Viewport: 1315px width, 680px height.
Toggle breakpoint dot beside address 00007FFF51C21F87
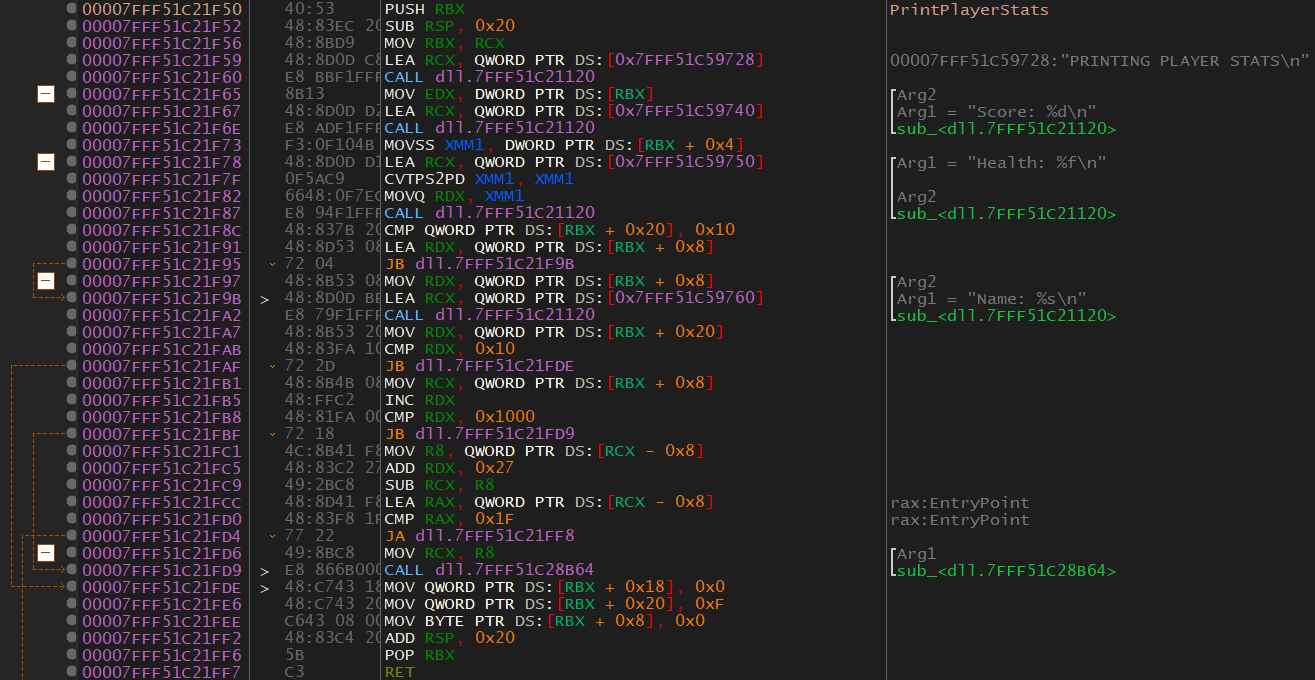tap(72, 213)
